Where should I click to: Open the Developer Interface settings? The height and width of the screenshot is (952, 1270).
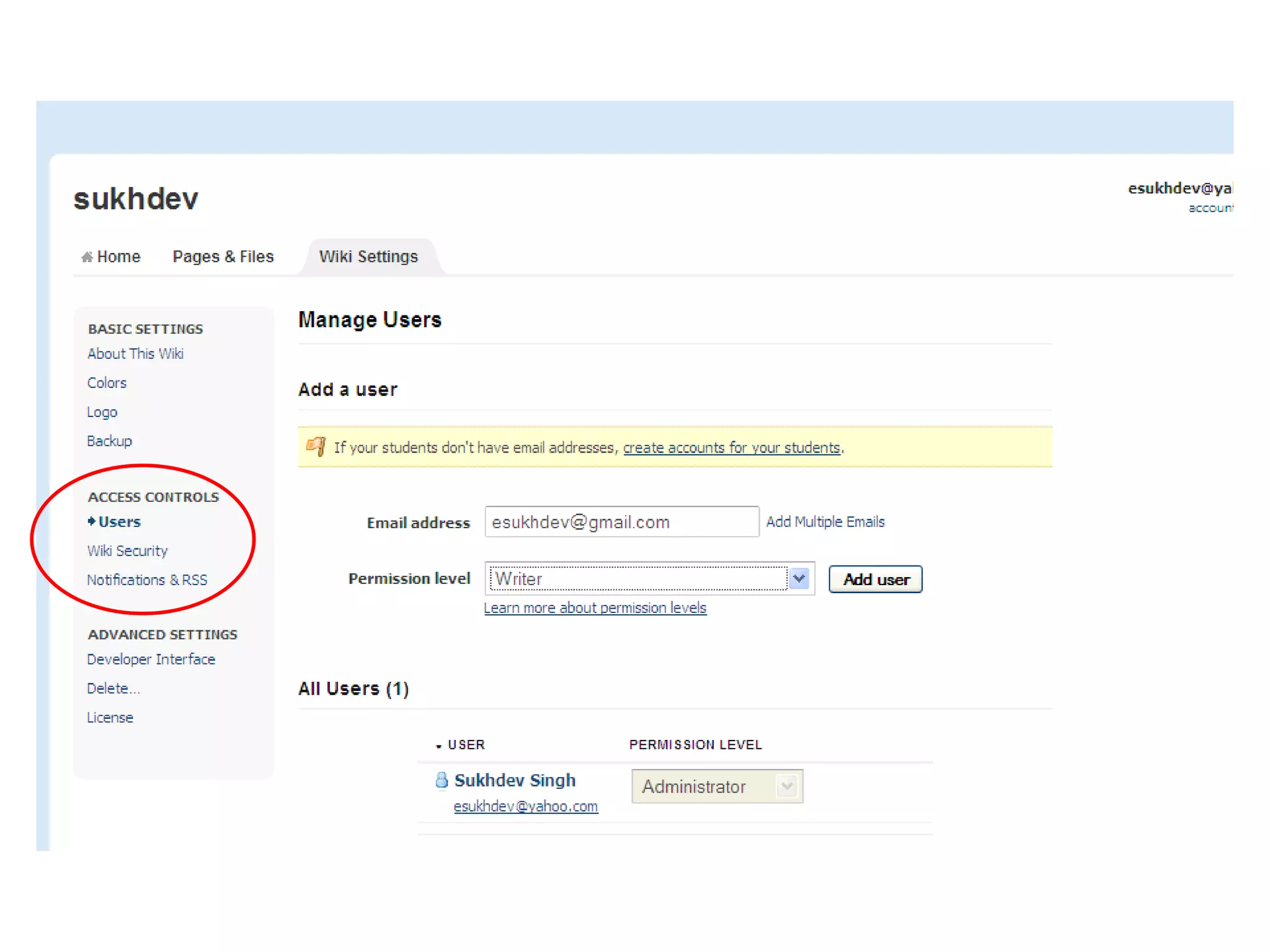coord(151,659)
